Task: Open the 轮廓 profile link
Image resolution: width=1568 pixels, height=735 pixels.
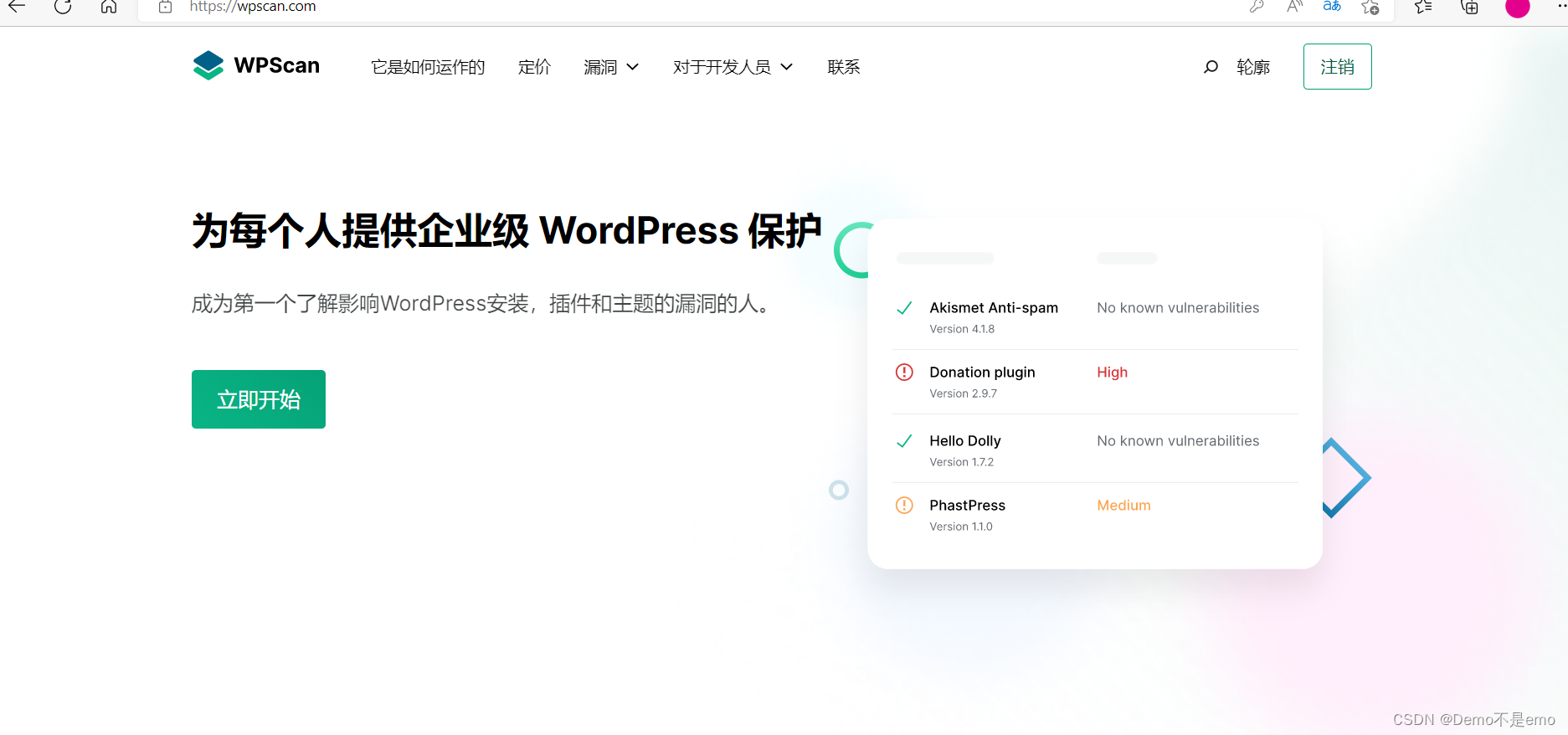Action: 1253,67
